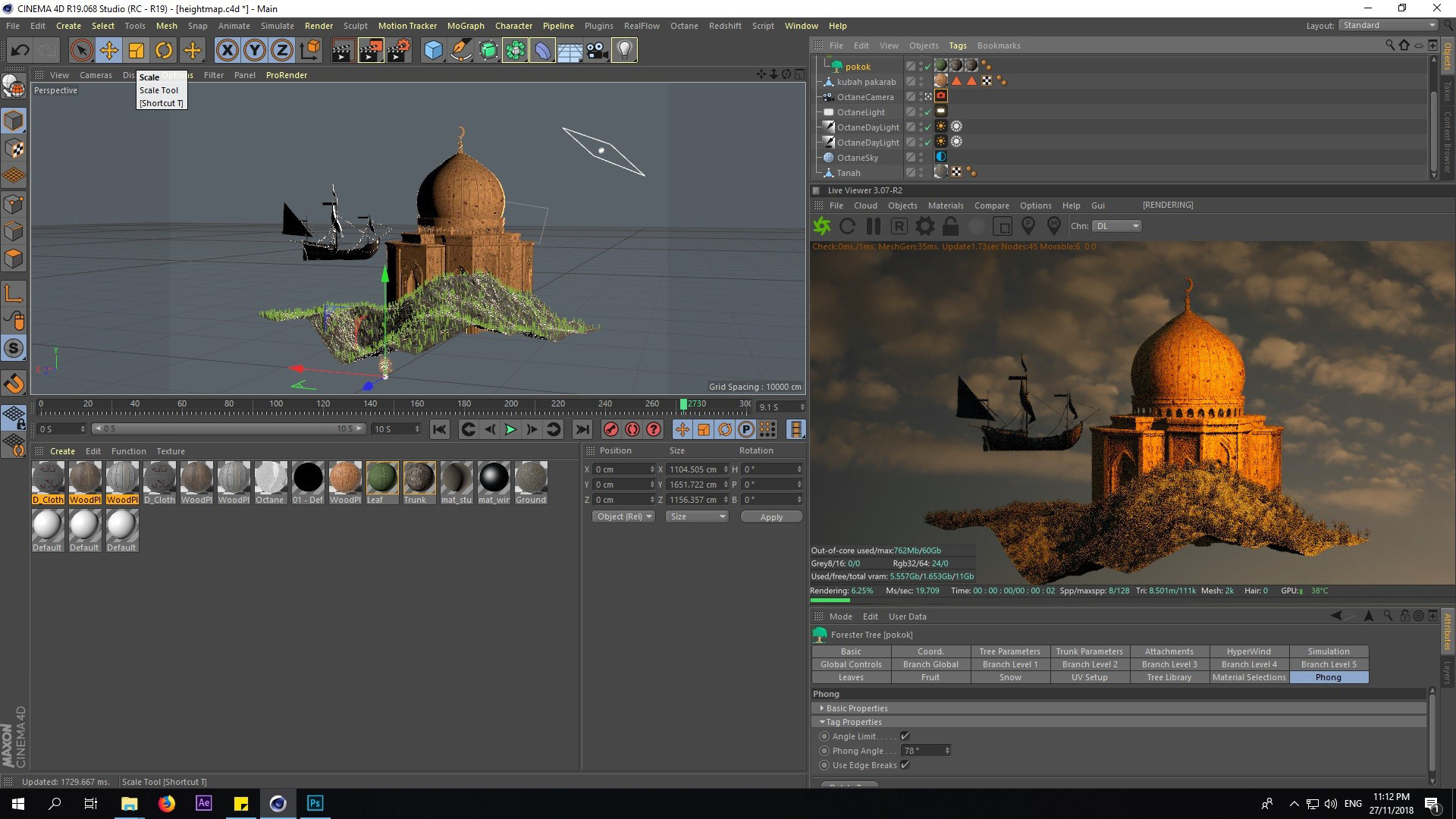Click timeline playhead marker at 273
Screen dimensions: 1456x819
[683, 404]
